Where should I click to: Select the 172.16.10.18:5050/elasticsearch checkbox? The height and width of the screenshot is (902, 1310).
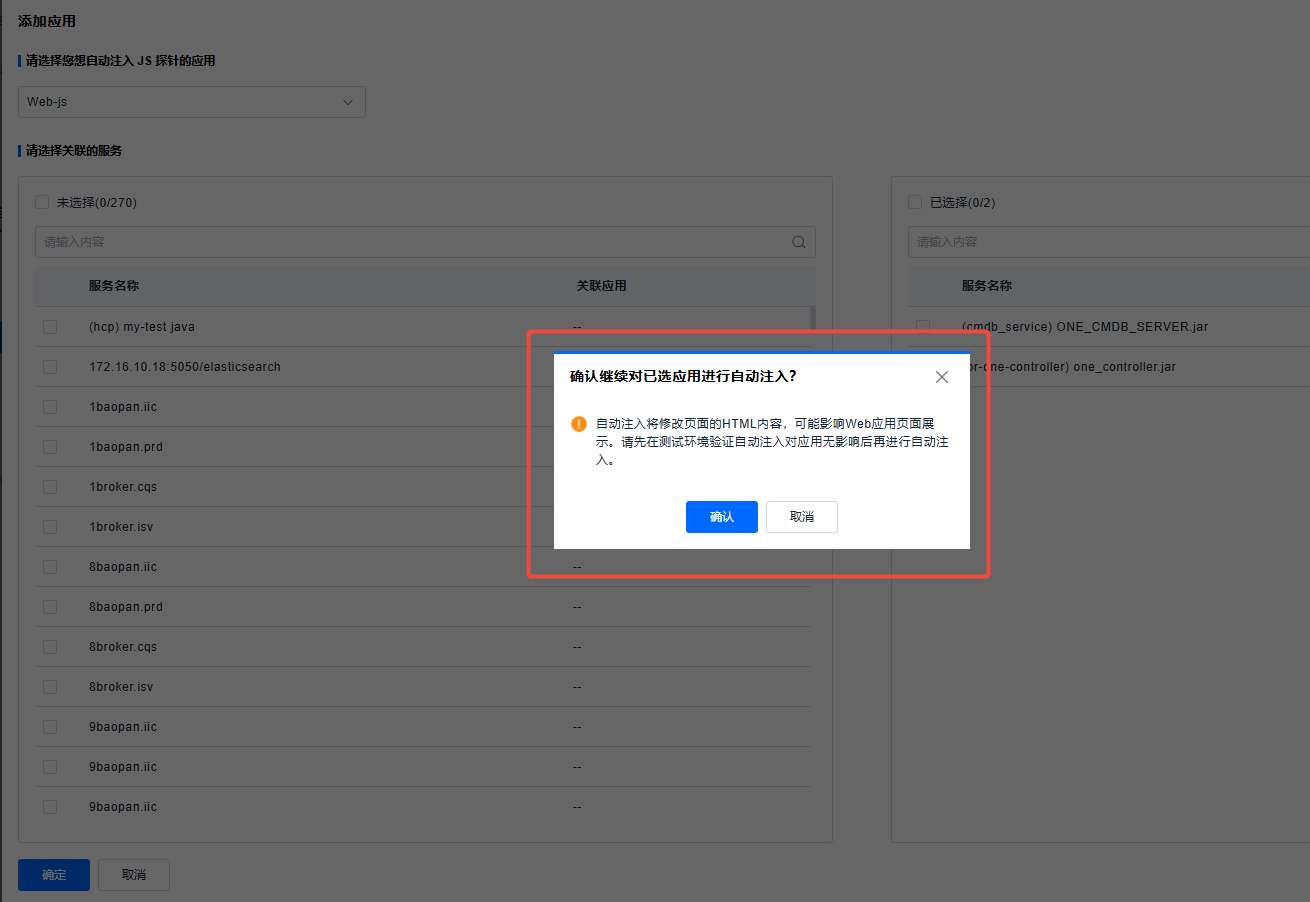pos(50,367)
